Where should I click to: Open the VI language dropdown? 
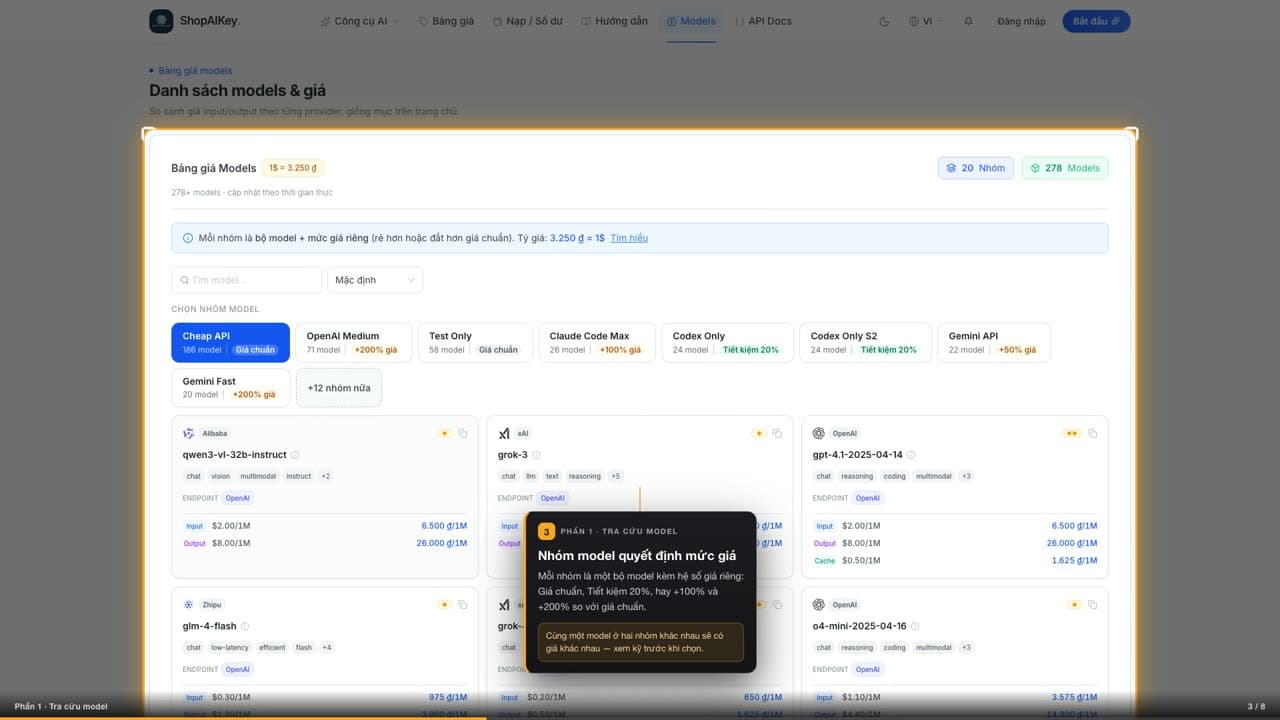pyautogui.click(x=925, y=21)
